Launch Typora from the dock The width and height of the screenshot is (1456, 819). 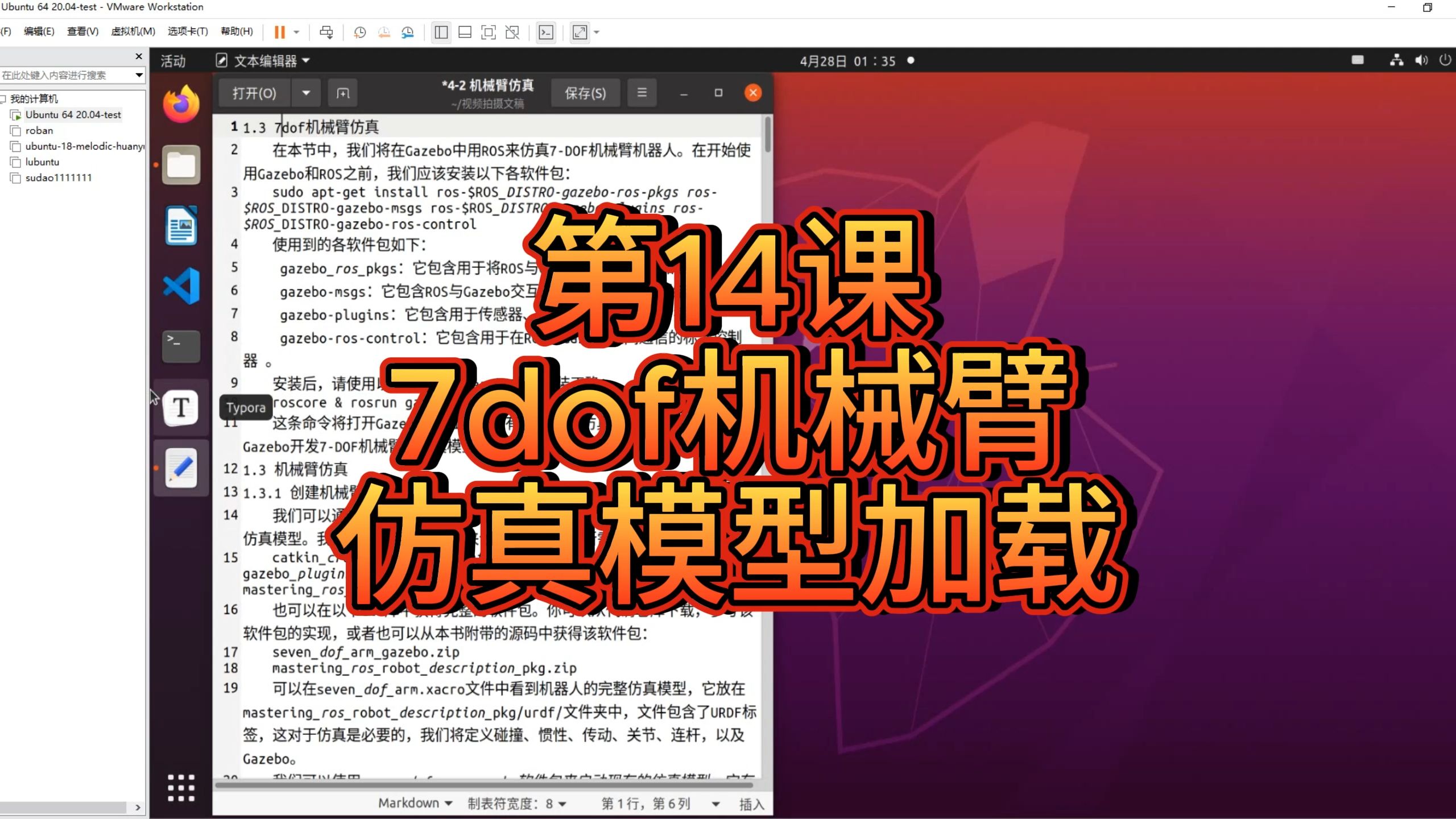point(181,407)
